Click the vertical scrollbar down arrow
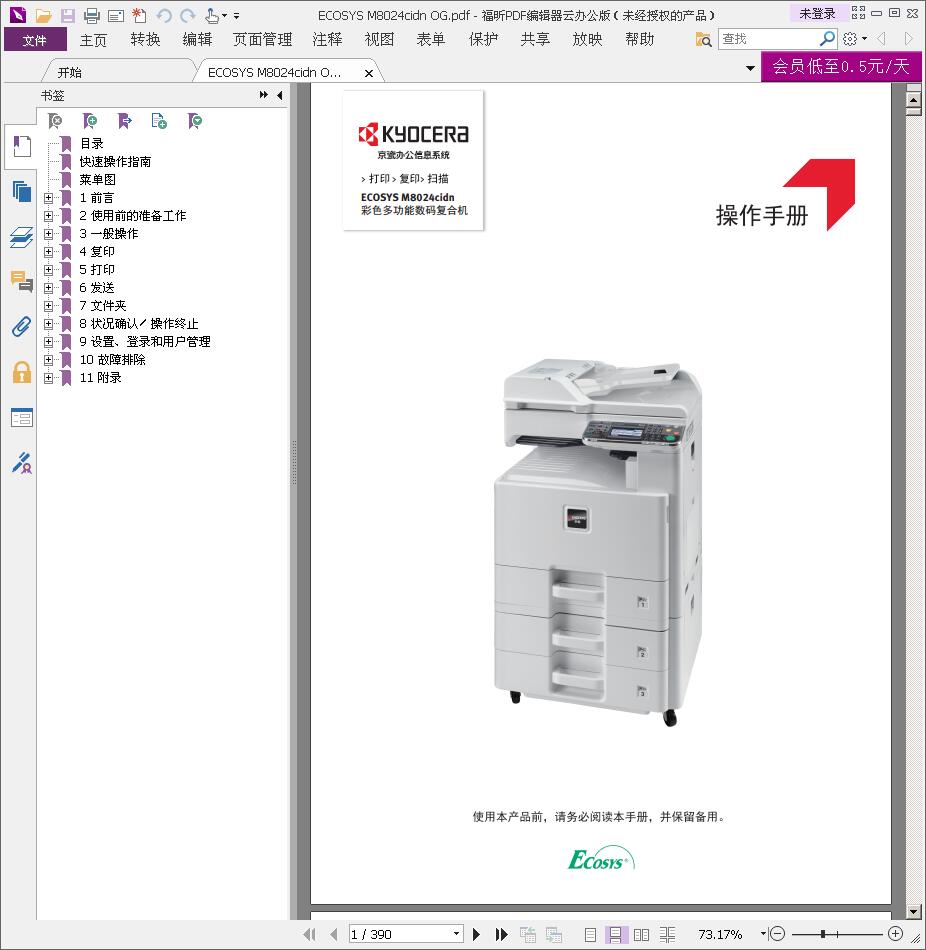The width and height of the screenshot is (926, 950). [x=914, y=911]
